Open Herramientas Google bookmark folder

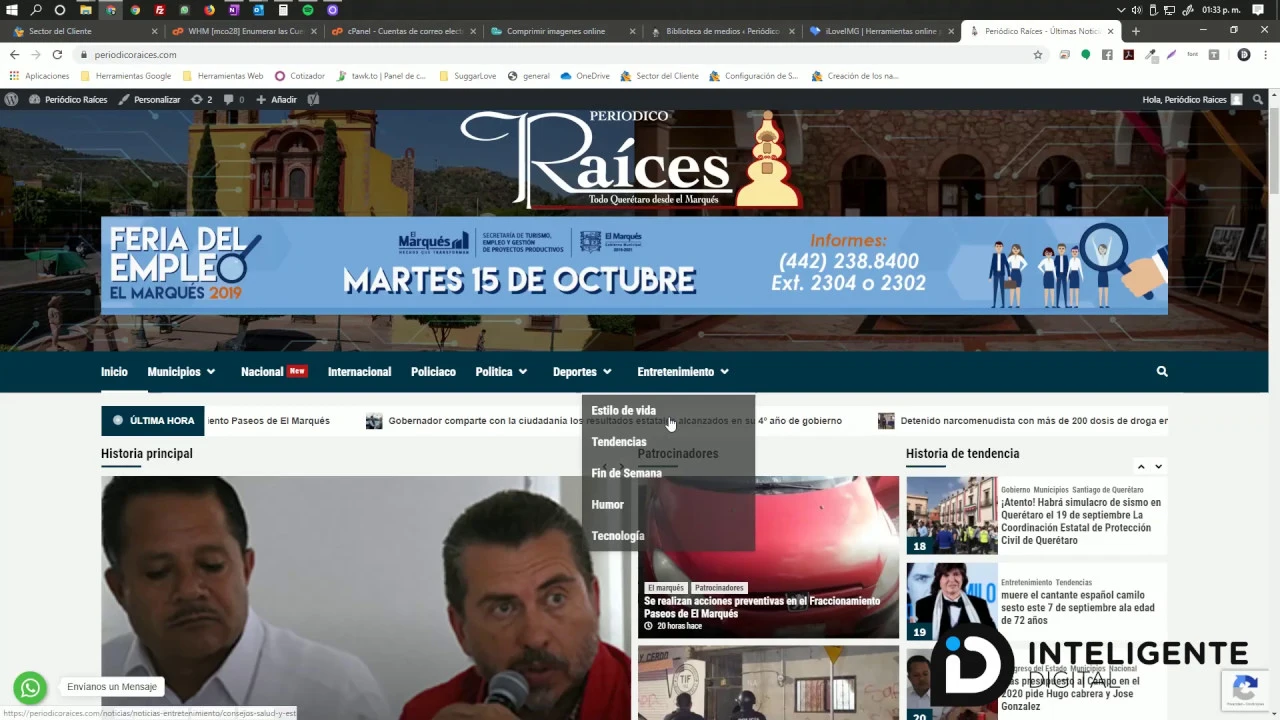point(126,76)
